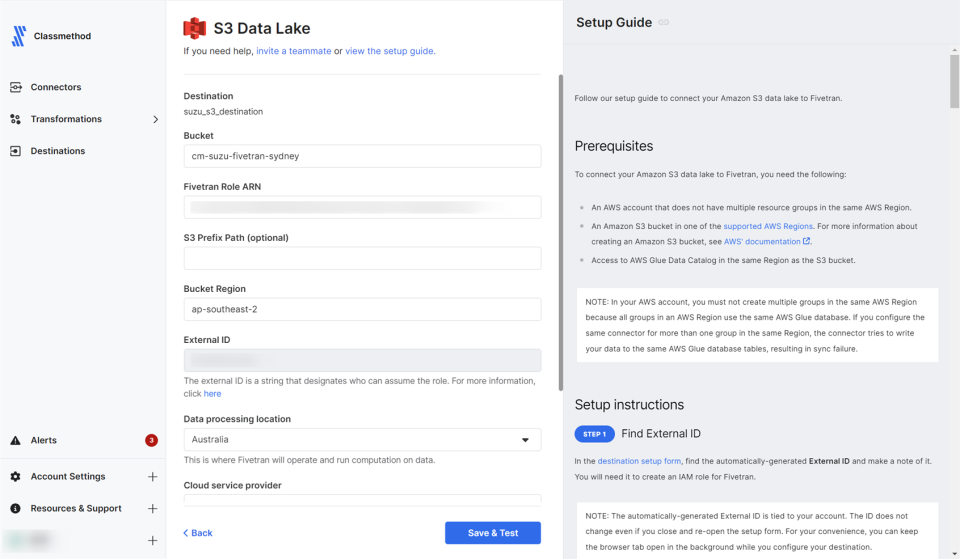Click the Destinations sidebar icon

click(16, 151)
